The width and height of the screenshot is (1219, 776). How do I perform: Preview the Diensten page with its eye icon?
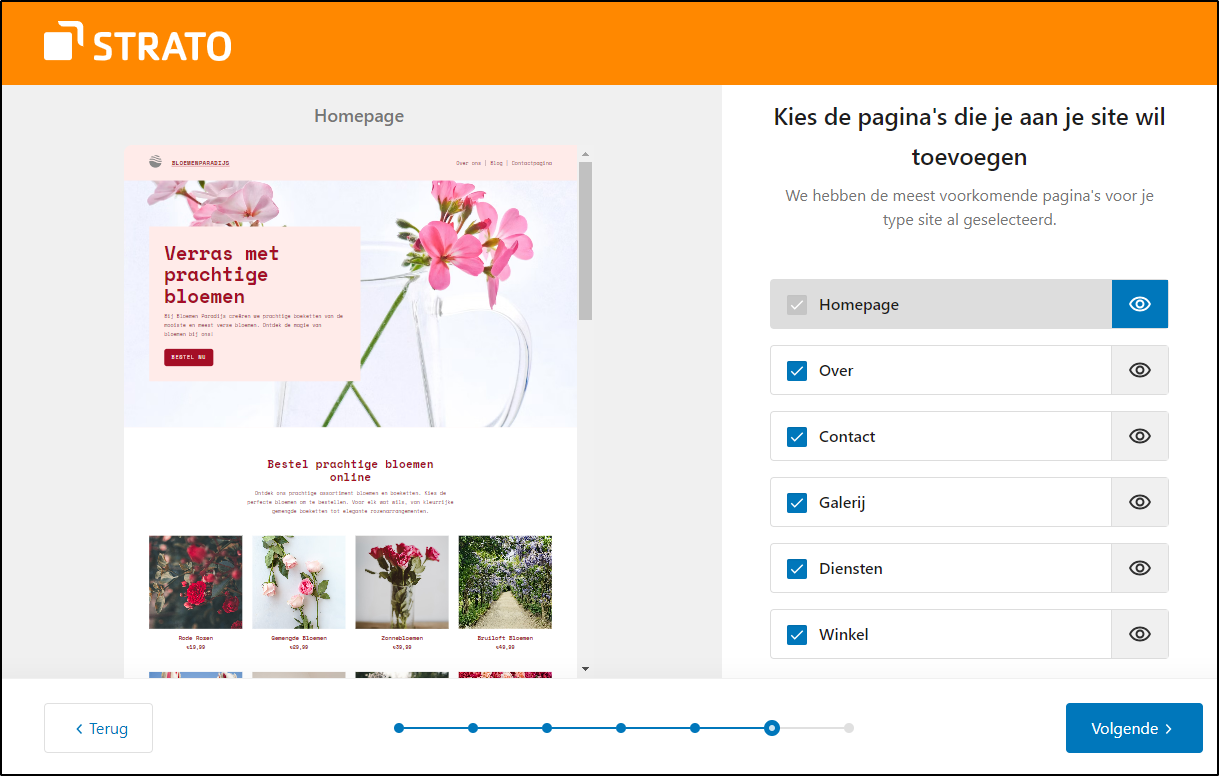coord(1139,568)
